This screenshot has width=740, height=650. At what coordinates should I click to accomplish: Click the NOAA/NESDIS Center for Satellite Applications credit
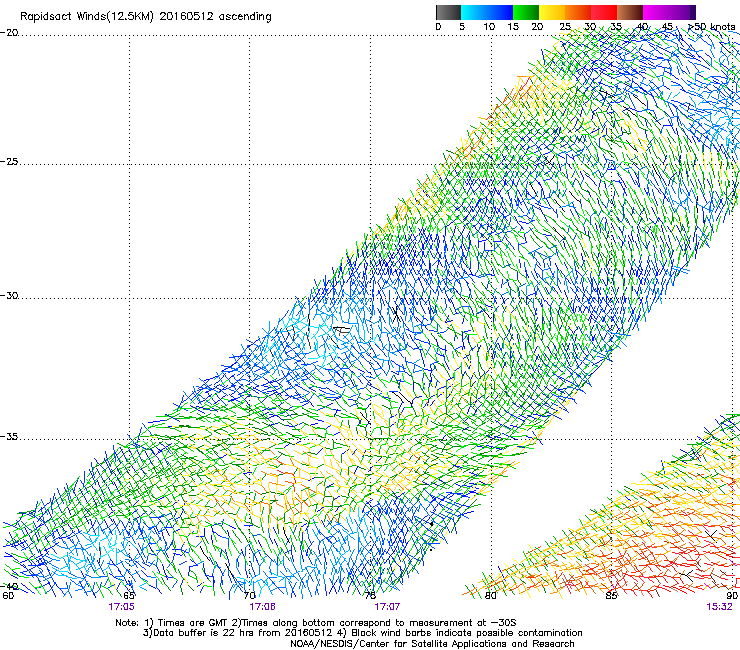pyautogui.click(x=432, y=644)
